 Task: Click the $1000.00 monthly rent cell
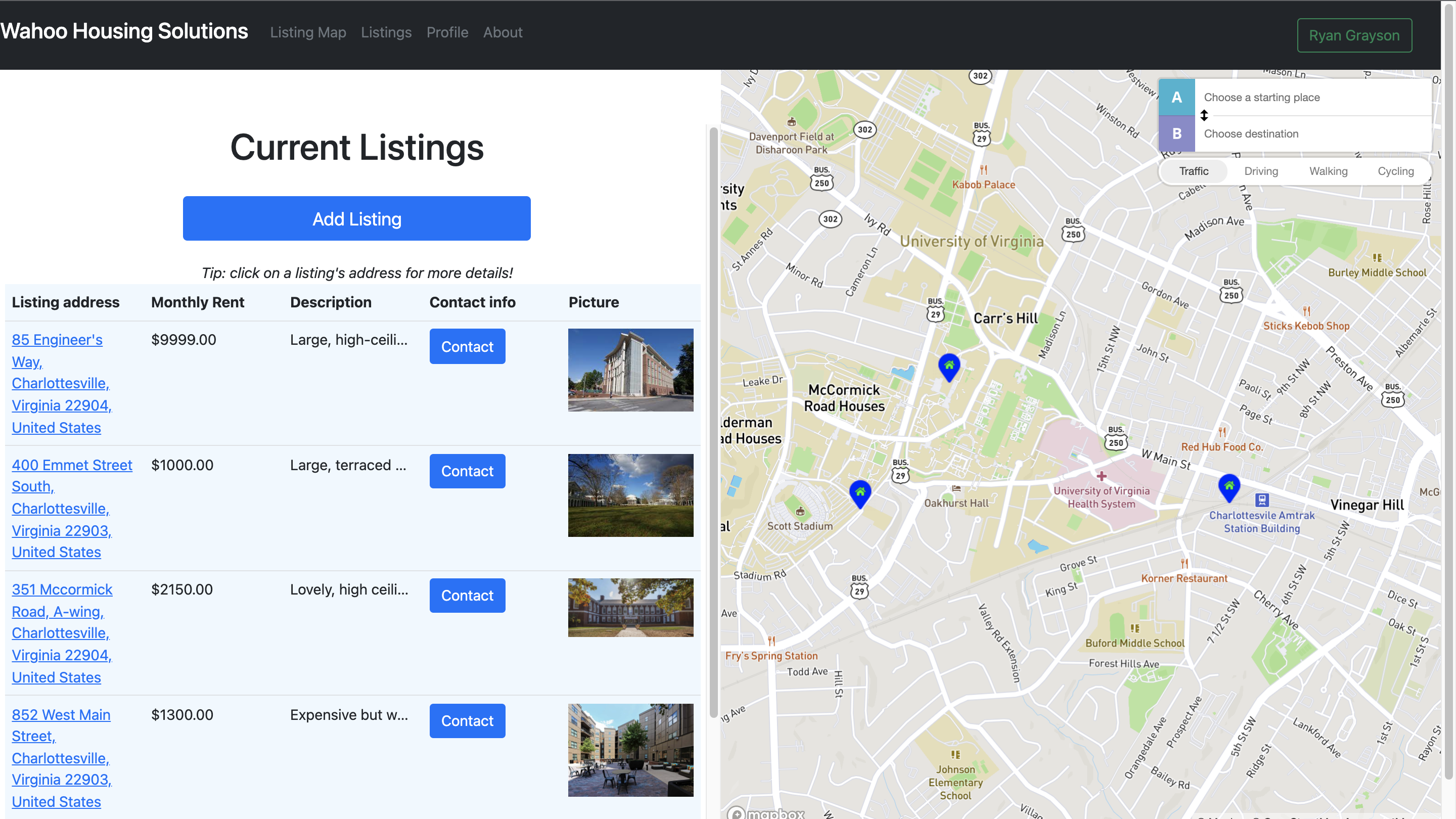182,466
